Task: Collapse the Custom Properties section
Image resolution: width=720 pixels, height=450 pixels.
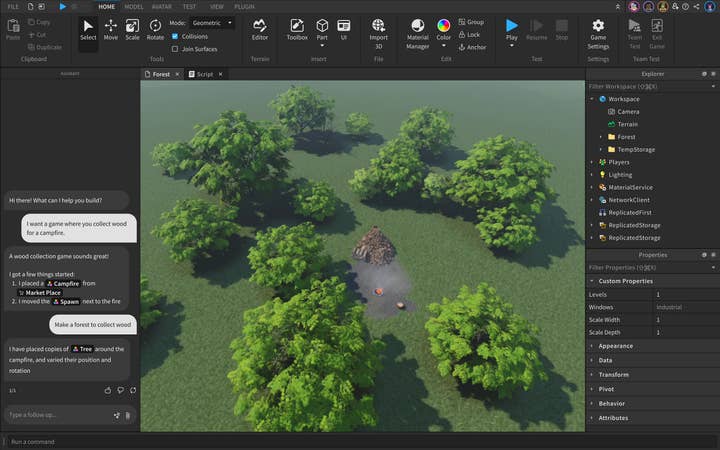Action: point(592,281)
